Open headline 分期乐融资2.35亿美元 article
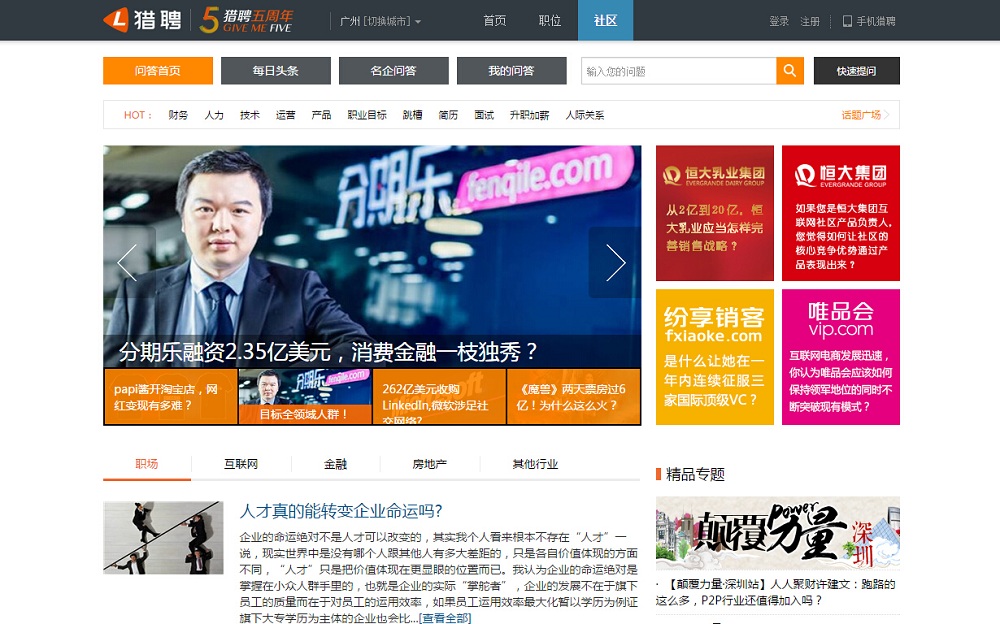The height and width of the screenshot is (624, 1000). pos(328,352)
